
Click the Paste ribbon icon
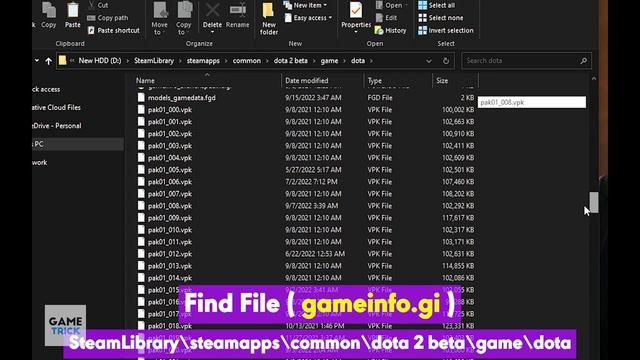click(x=73, y=16)
